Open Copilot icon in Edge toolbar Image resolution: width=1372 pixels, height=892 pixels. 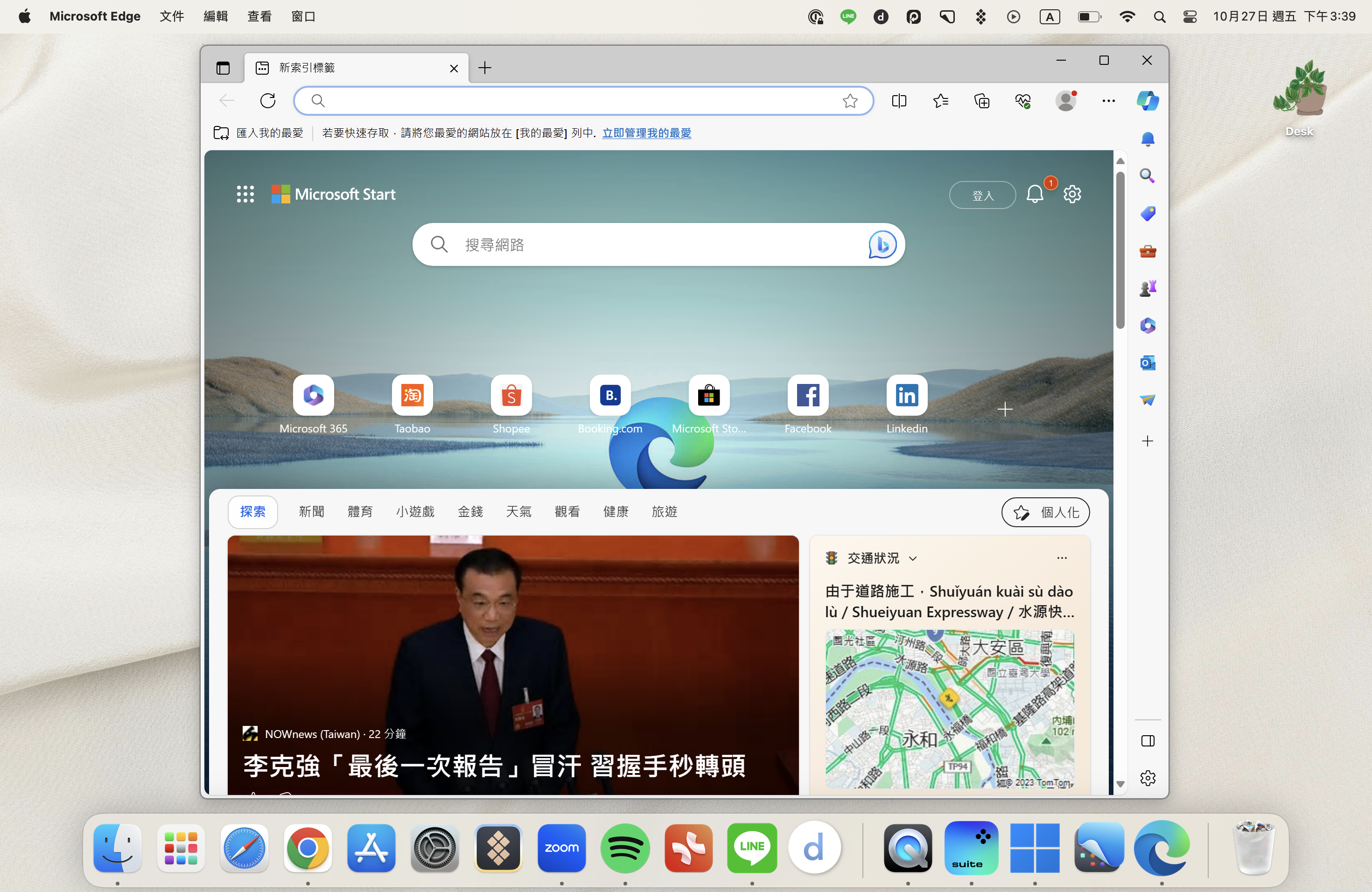point(1148,101)
